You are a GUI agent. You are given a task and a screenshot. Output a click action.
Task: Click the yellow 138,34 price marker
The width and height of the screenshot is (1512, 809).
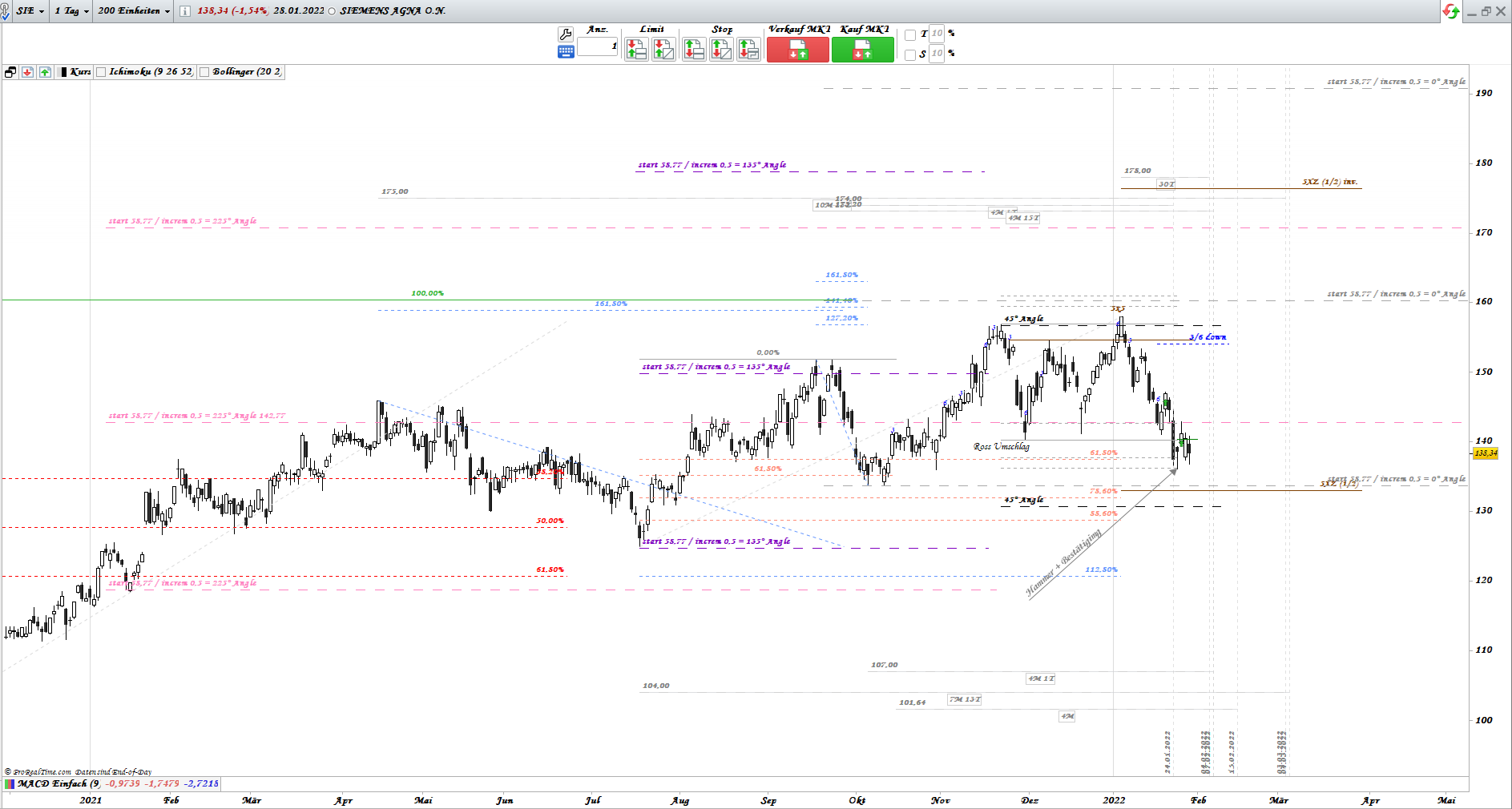[1486, 453]
